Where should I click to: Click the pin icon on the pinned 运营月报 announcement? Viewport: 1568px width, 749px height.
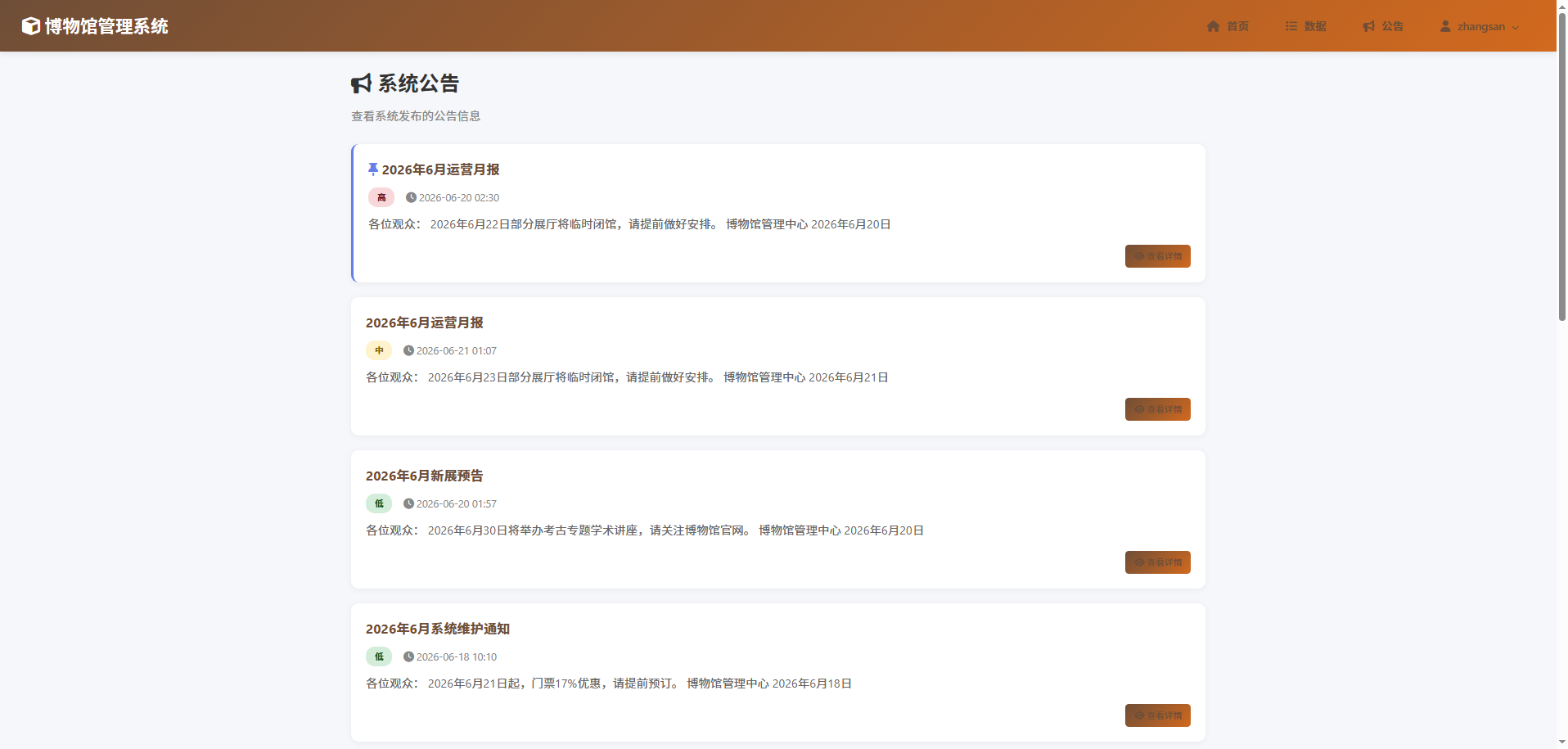373,169
